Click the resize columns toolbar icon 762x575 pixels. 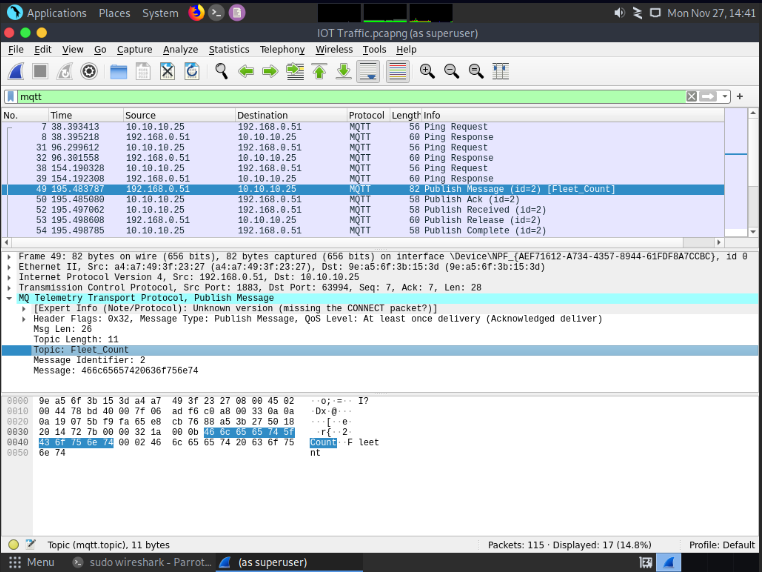(500, 71)
